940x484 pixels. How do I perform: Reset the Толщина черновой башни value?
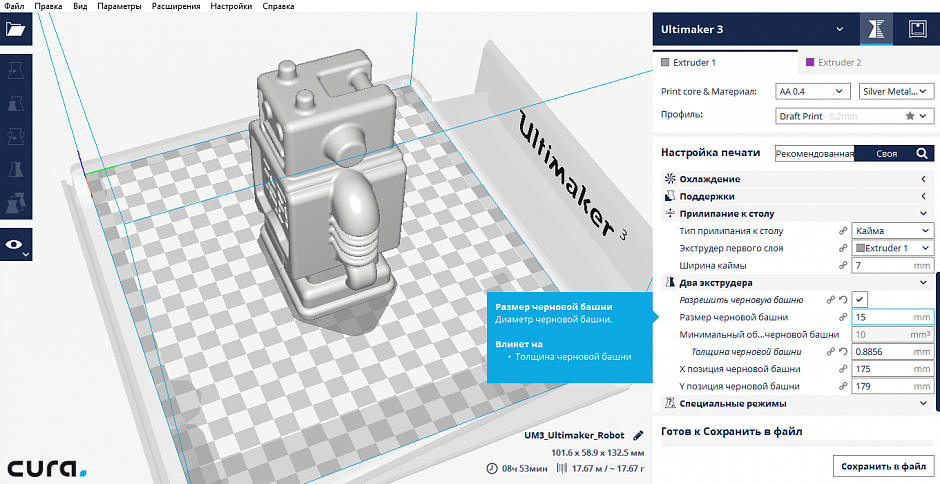843,352
